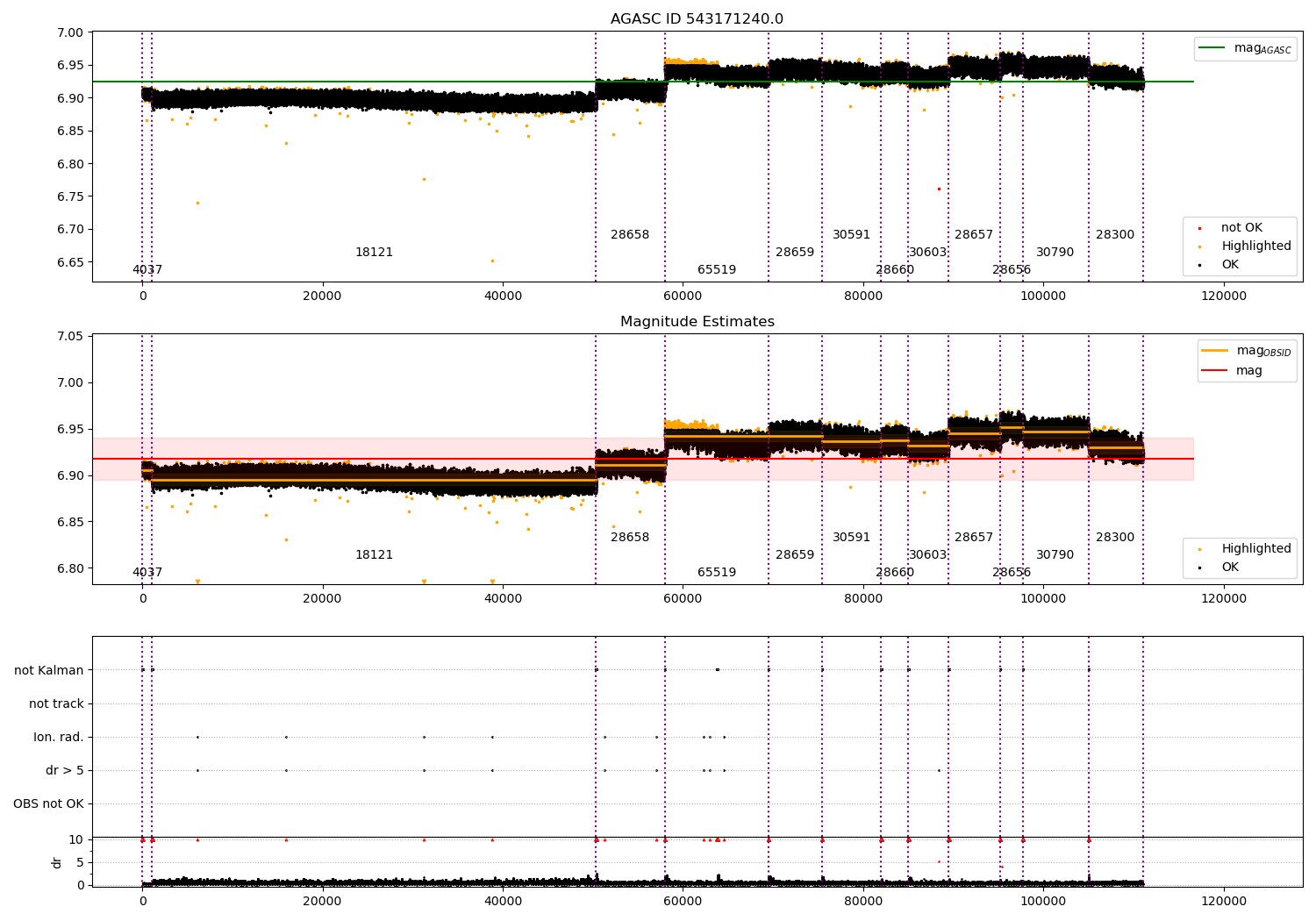The height and width of the screenshot is (921, 1316).
Task: Click OBSID label 4037 in top plot
Action: pyautogui.click(x=147, y=270)
